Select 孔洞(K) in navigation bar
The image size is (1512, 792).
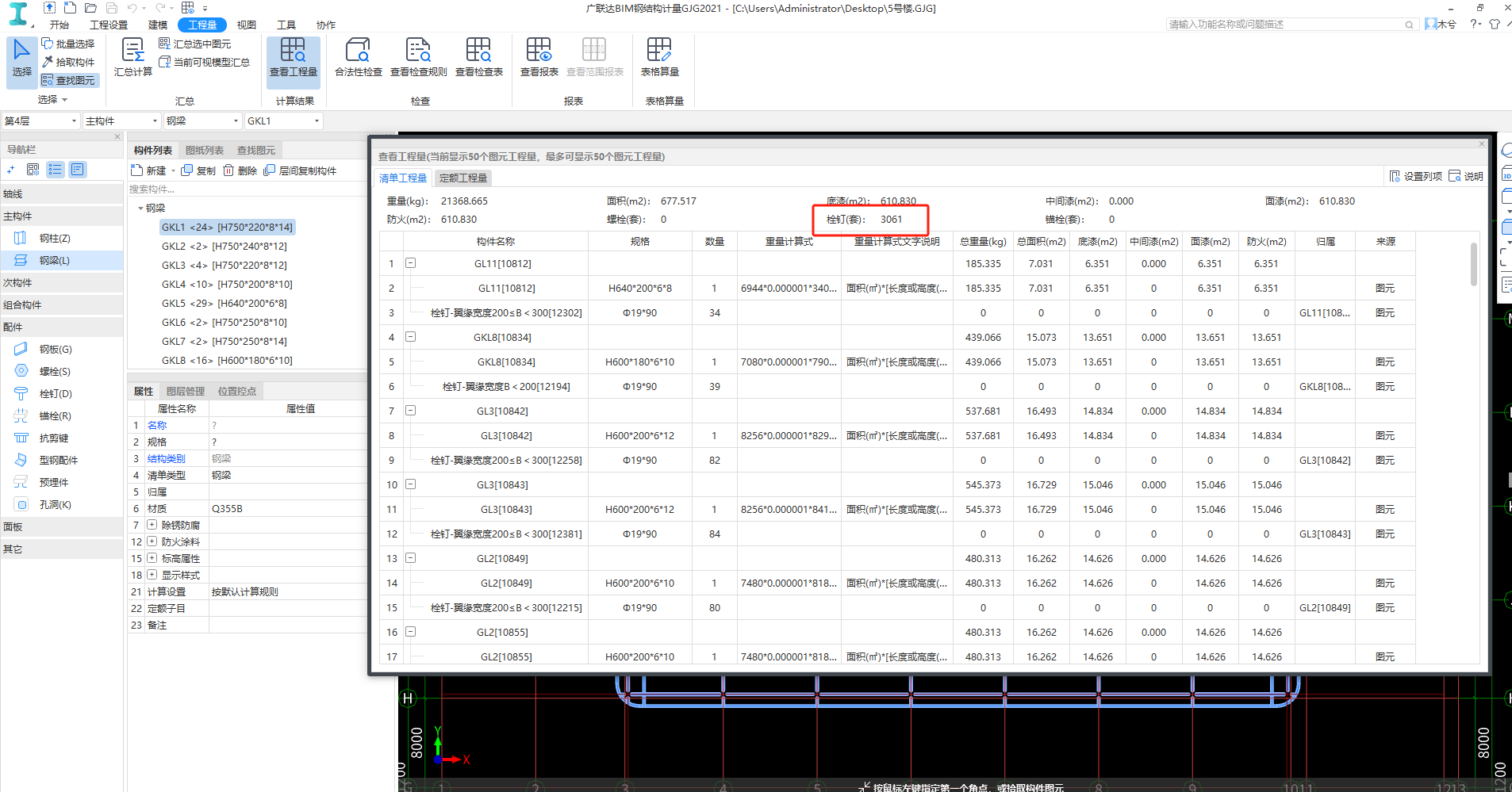pyautogui.click(x=55, y=504)
